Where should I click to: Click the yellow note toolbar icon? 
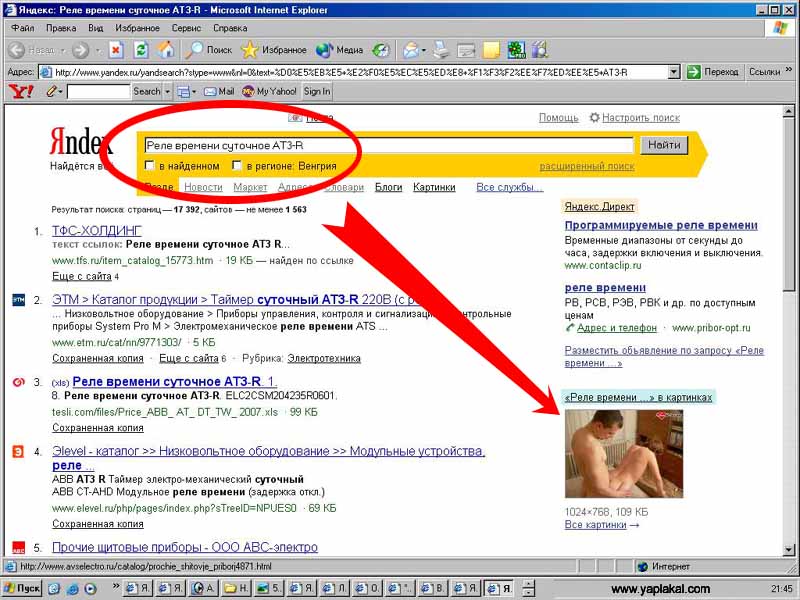(491, 50)
